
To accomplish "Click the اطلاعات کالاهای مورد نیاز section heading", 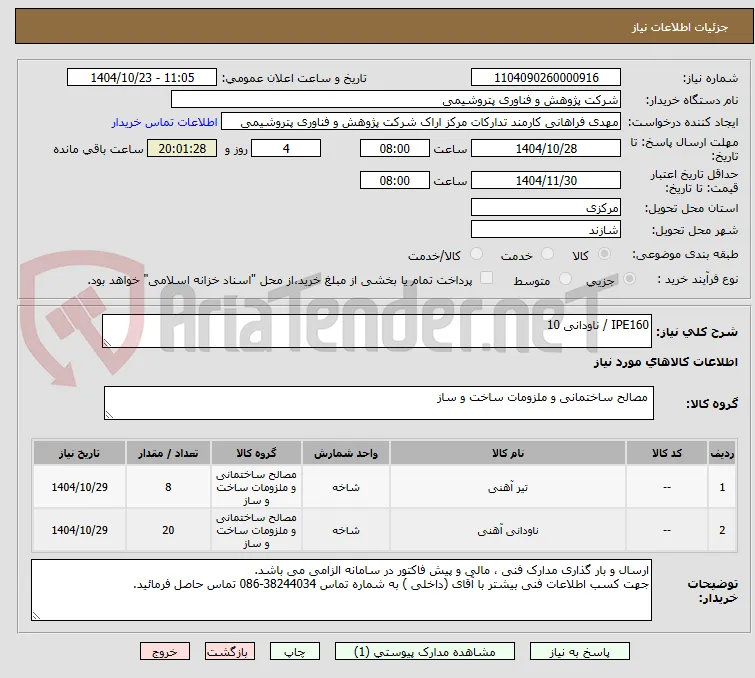I will click(x=665, y=362).
